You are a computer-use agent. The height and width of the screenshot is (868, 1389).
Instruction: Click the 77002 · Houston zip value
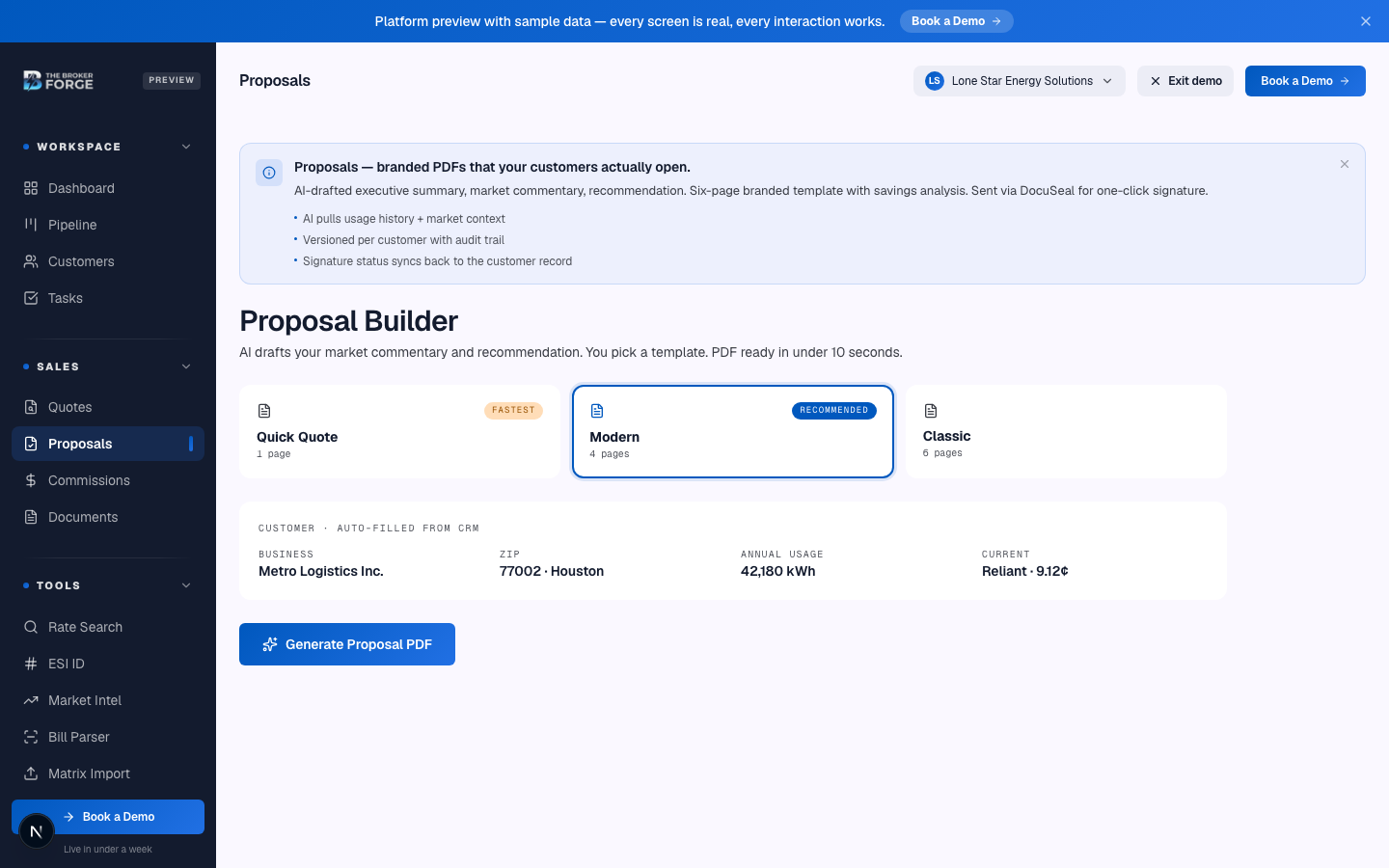click(x=552, y=571)
